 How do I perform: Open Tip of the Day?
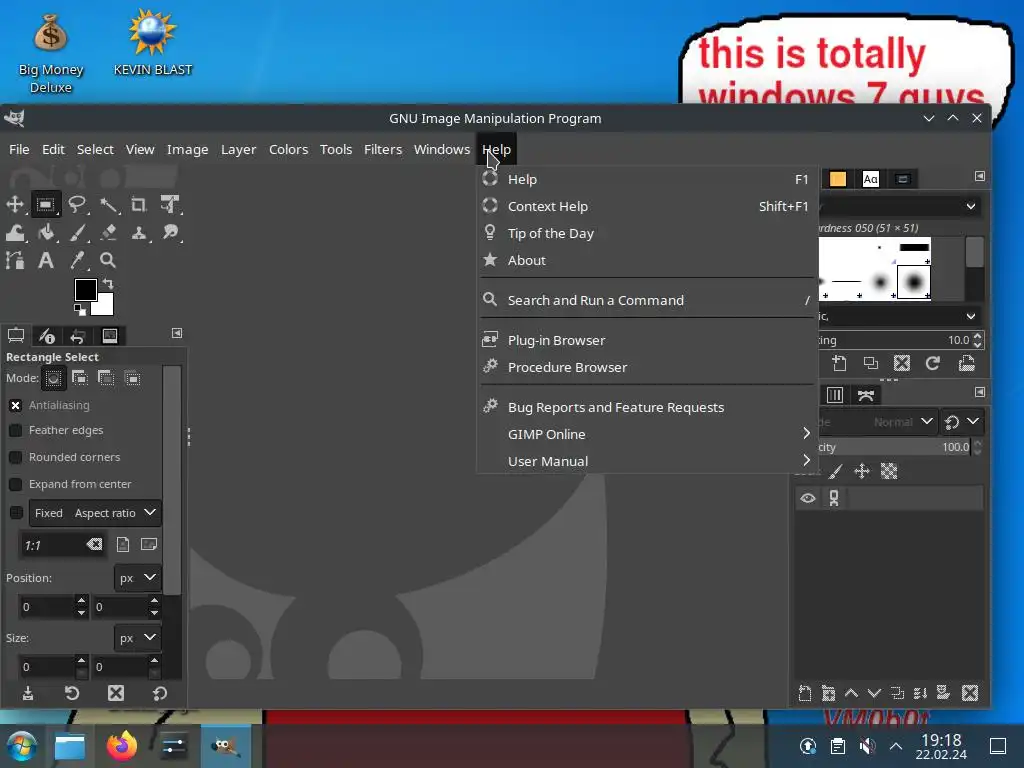(x=647, y=233)
